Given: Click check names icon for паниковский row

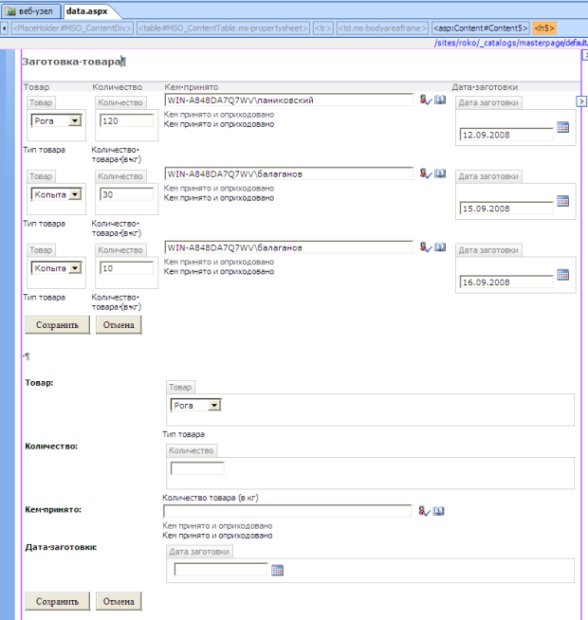Looking at the screenshot, I should click(425, 100).
